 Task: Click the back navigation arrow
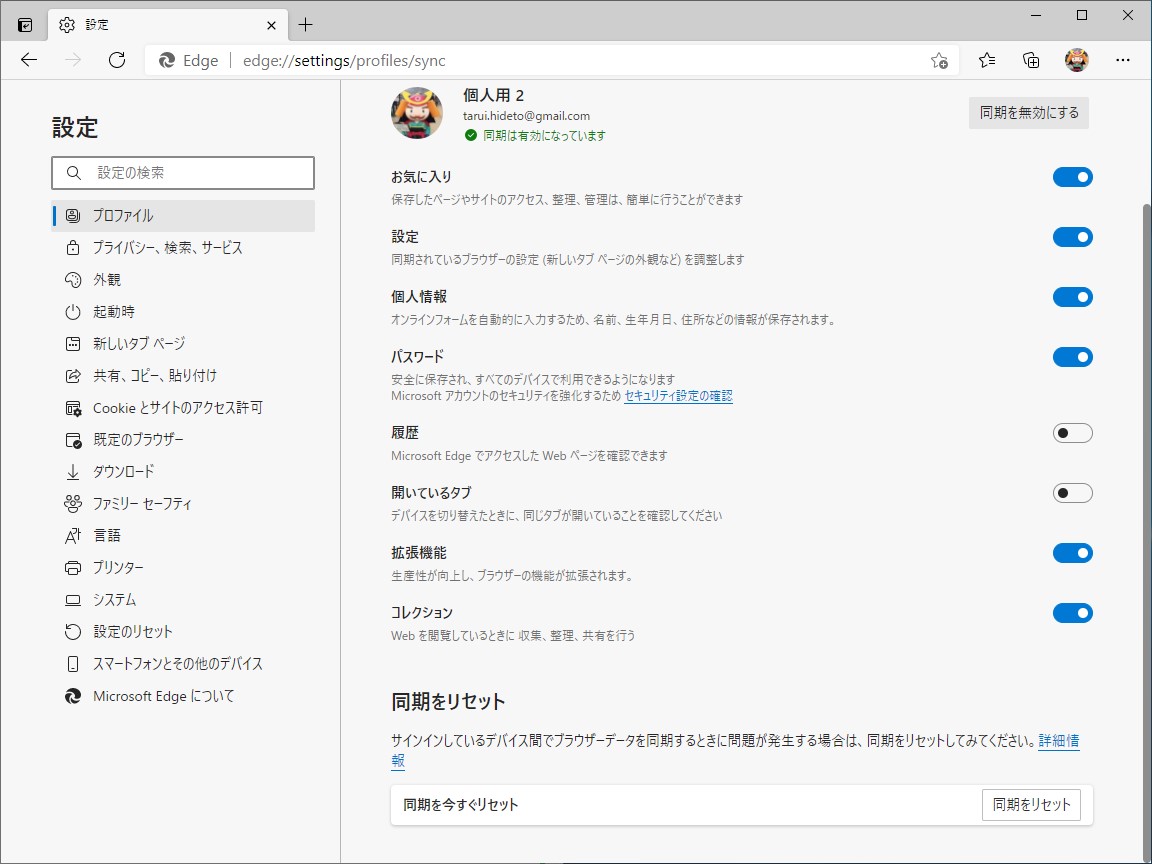28,60
